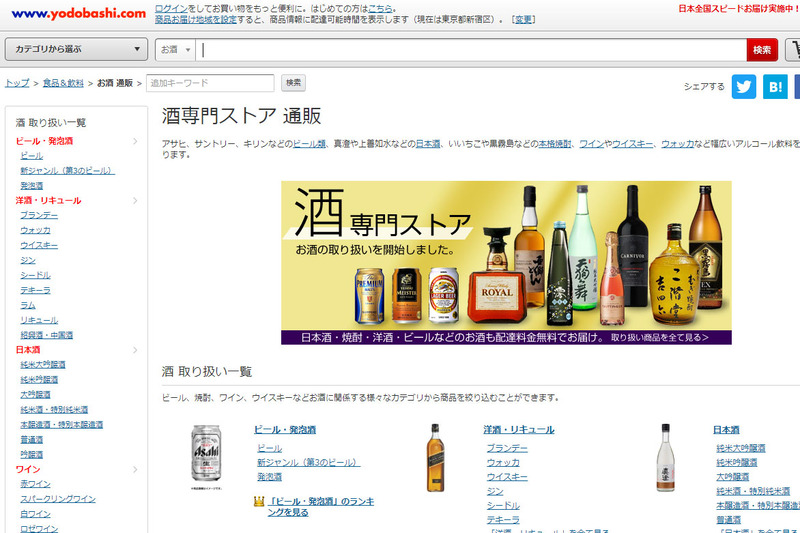This screenshot has width=800, height=533.
Task: Click 本格焼酎 link in description text
Action: point(555,144)
